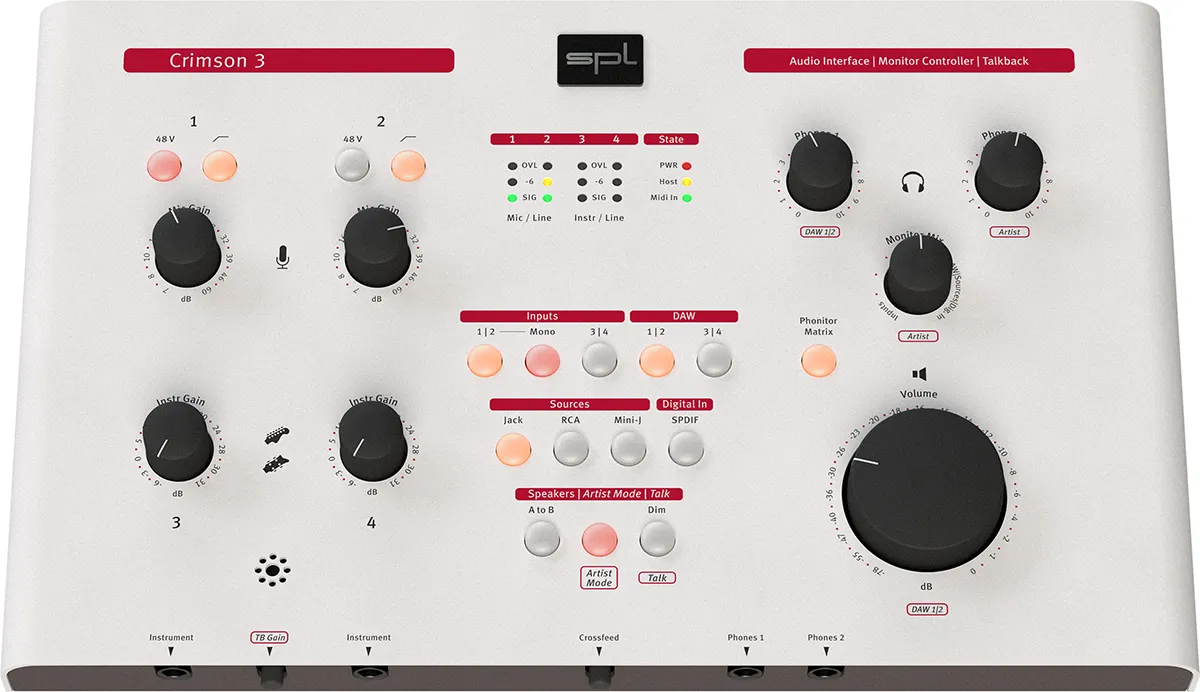Click the channel 4 OVL LED

pyautogui.click(x=617, y=166)
